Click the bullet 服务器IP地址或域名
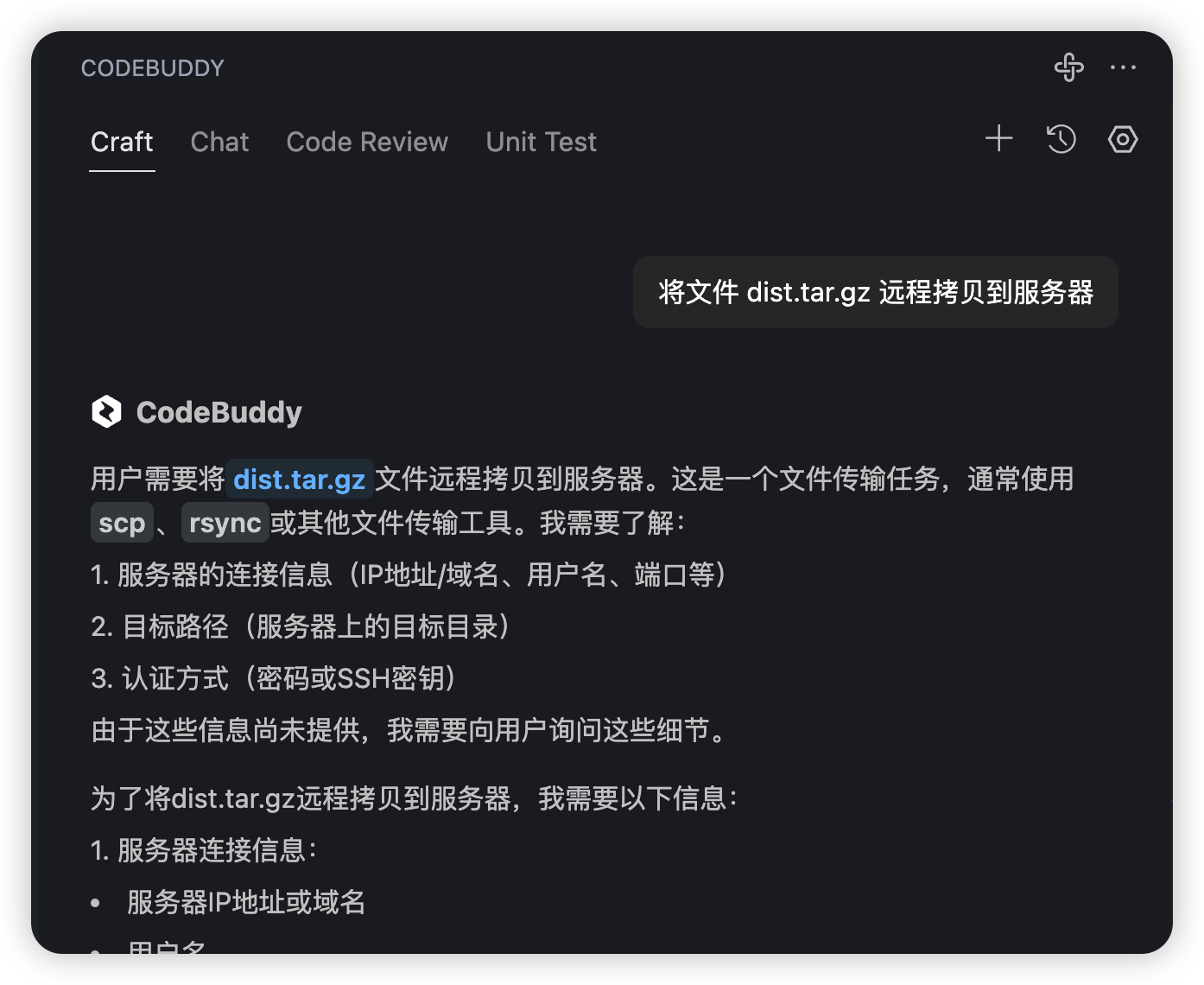This screenshot has height=985, width=1204. (246, 902)
